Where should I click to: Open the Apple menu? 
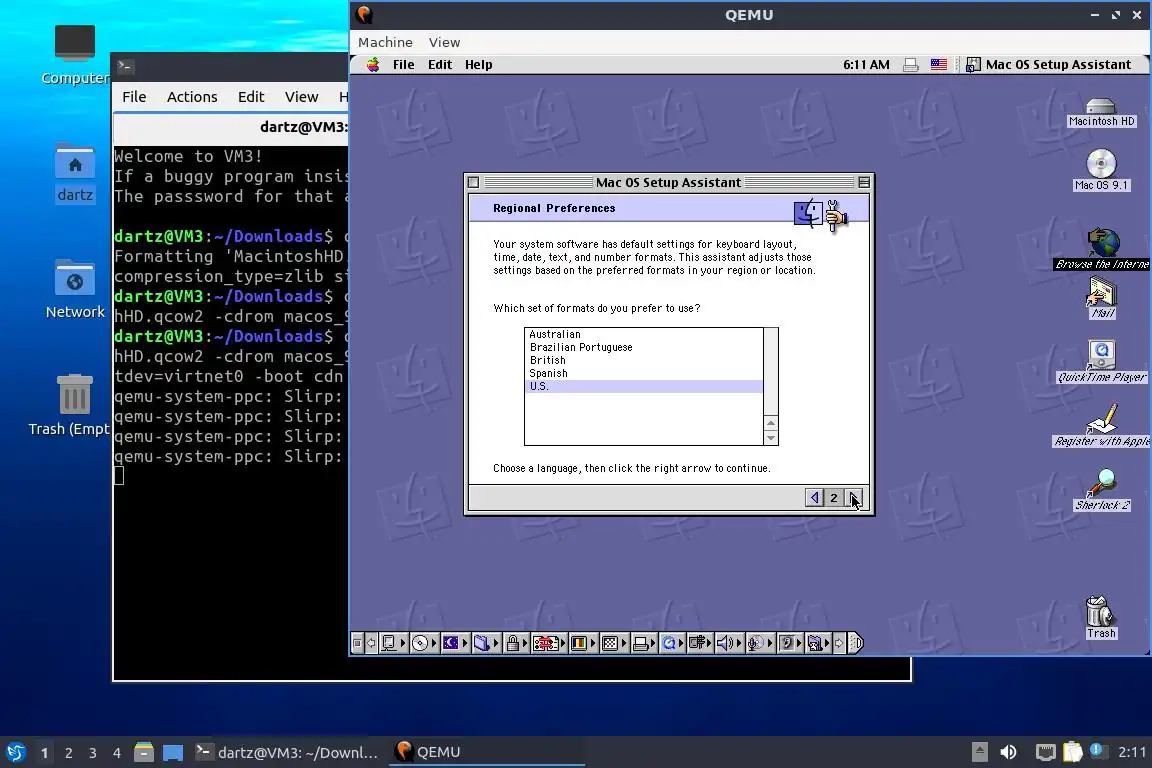tap(373, 65)
